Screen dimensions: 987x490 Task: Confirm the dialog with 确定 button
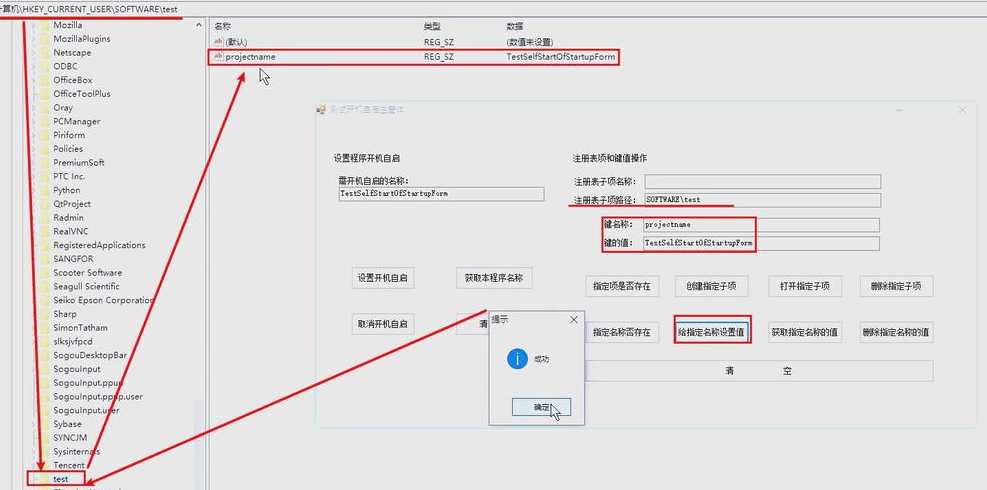pyautogui.click(x=541, y=407)
